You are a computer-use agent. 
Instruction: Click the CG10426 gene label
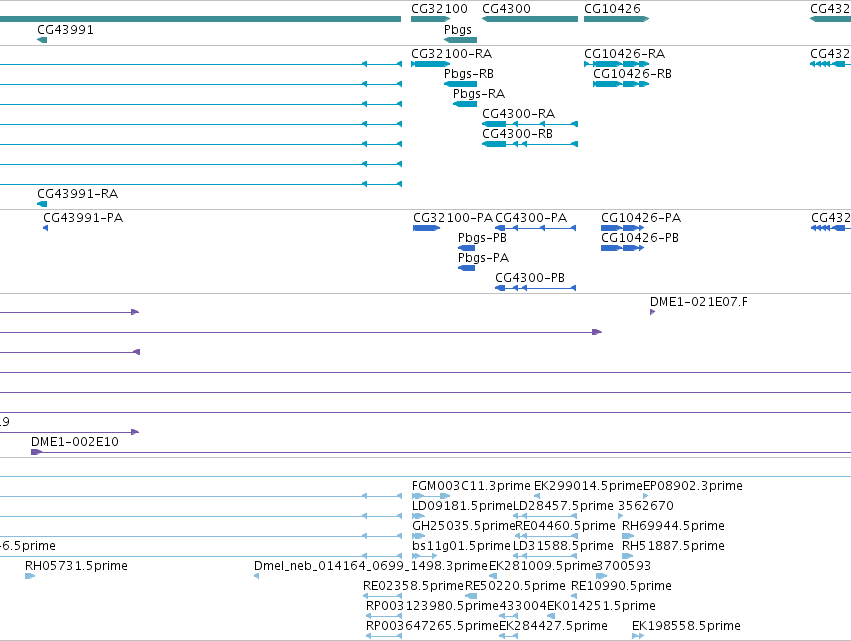click(x=612, y=9)
